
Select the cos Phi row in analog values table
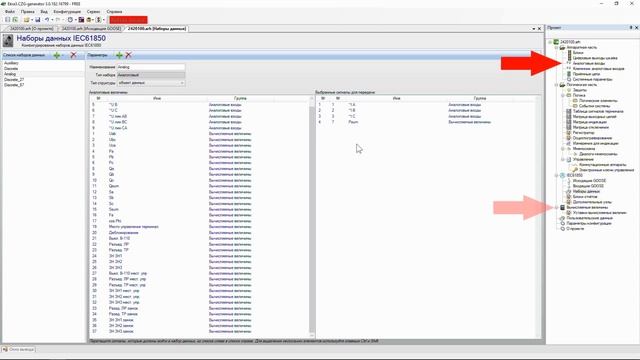tap(200, 221)
